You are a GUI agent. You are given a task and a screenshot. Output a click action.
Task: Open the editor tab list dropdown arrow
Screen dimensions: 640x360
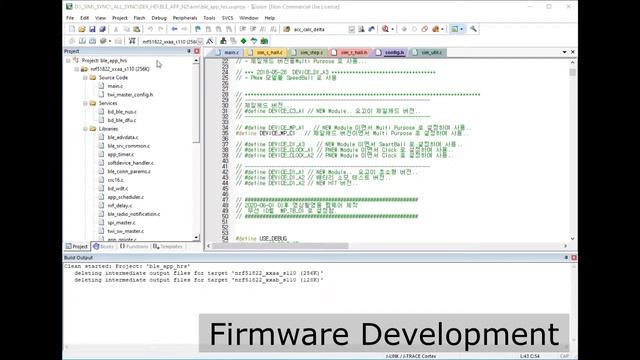coord(564,52)
